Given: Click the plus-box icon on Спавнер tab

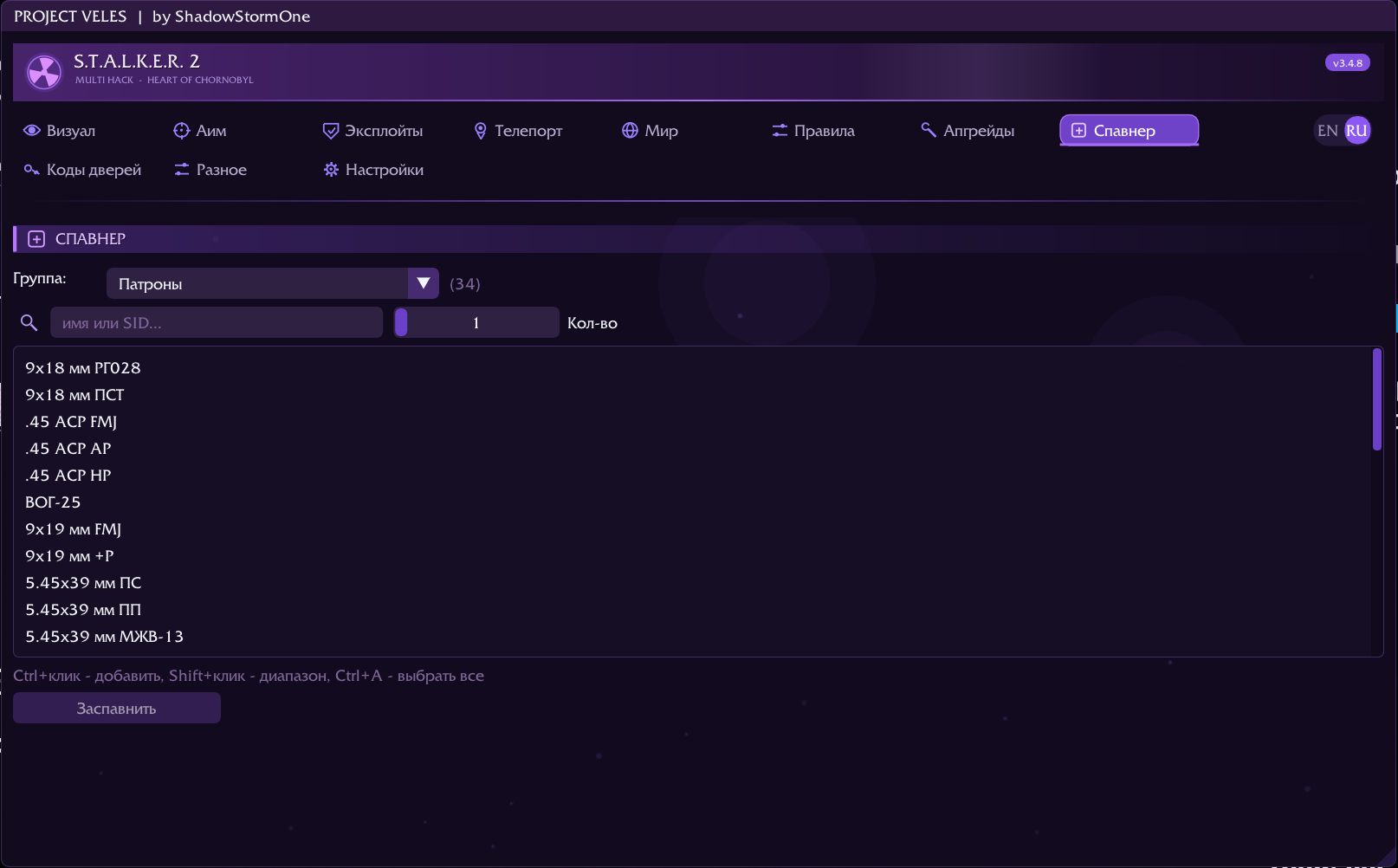Looking at the screenshot, I should pos(1078,131).
